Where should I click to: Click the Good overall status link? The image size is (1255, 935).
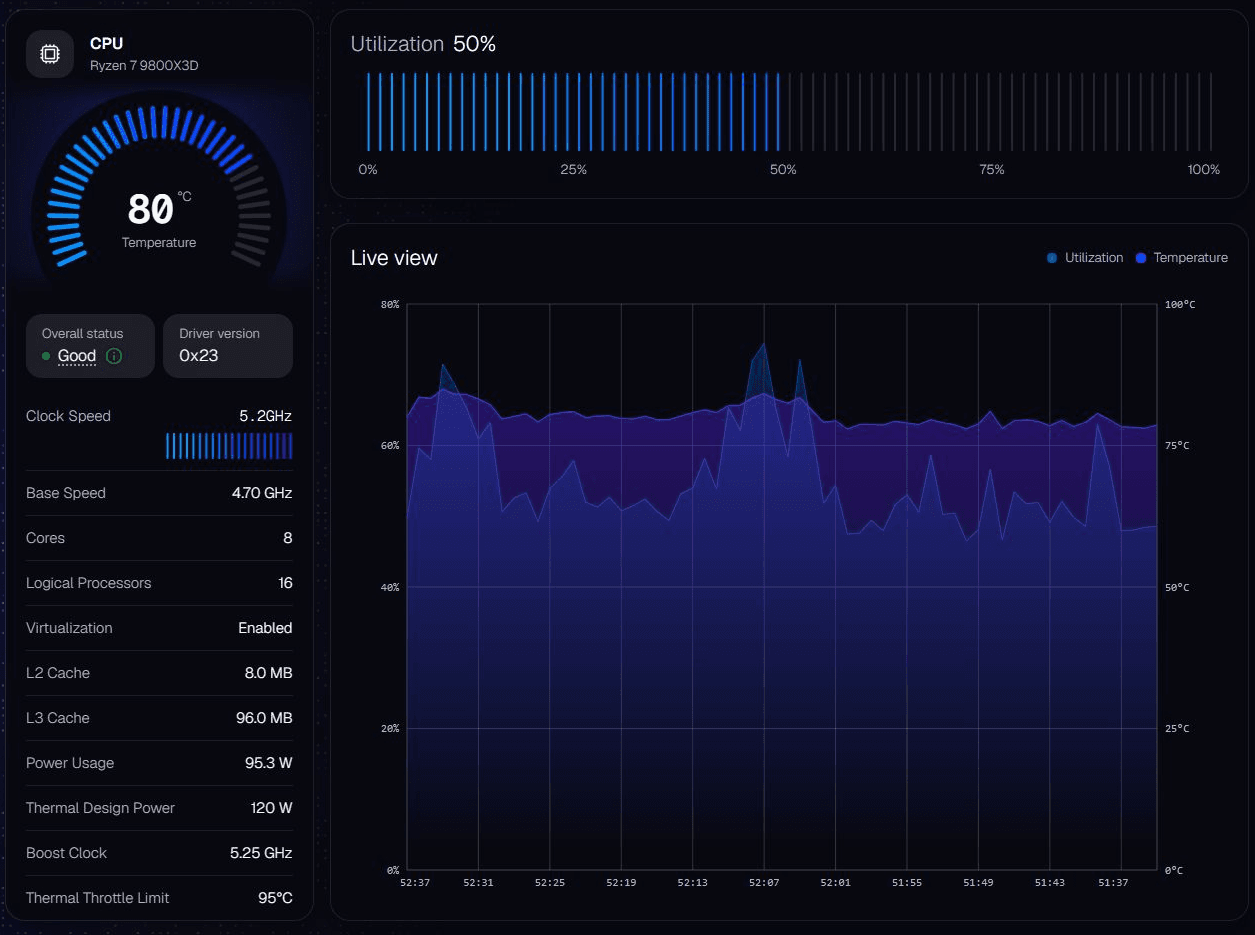point(77,356)
